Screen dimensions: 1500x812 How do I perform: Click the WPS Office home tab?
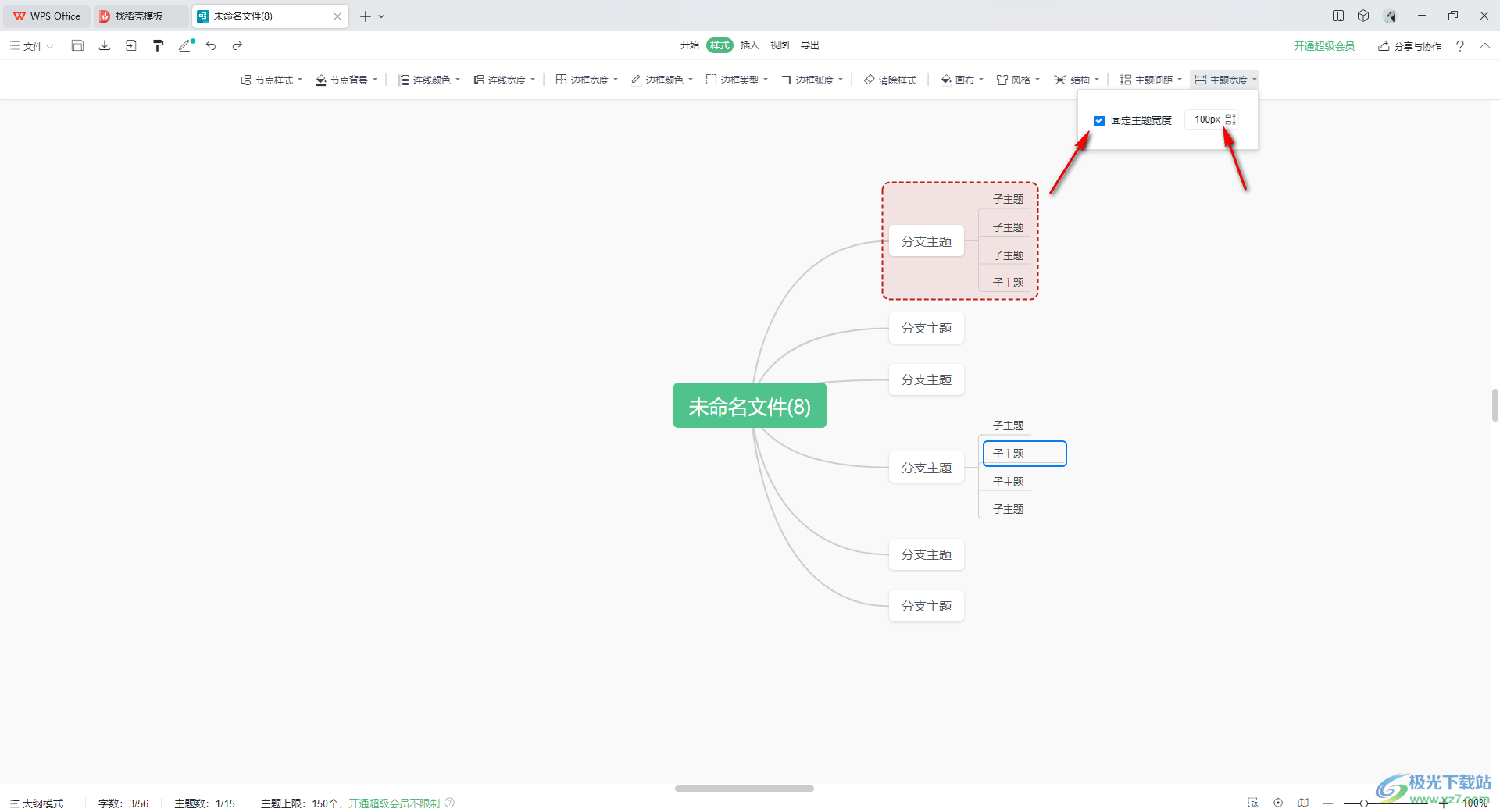click(x=47, y=16)
